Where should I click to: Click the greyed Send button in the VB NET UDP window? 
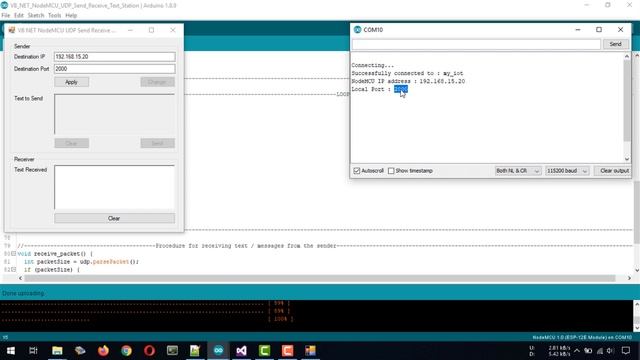click(158, 143)
